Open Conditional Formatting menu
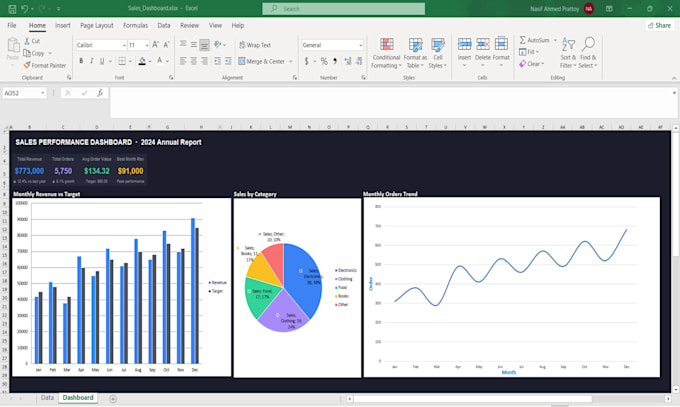This screenshot has width=680, height=407. click(386, 53)
